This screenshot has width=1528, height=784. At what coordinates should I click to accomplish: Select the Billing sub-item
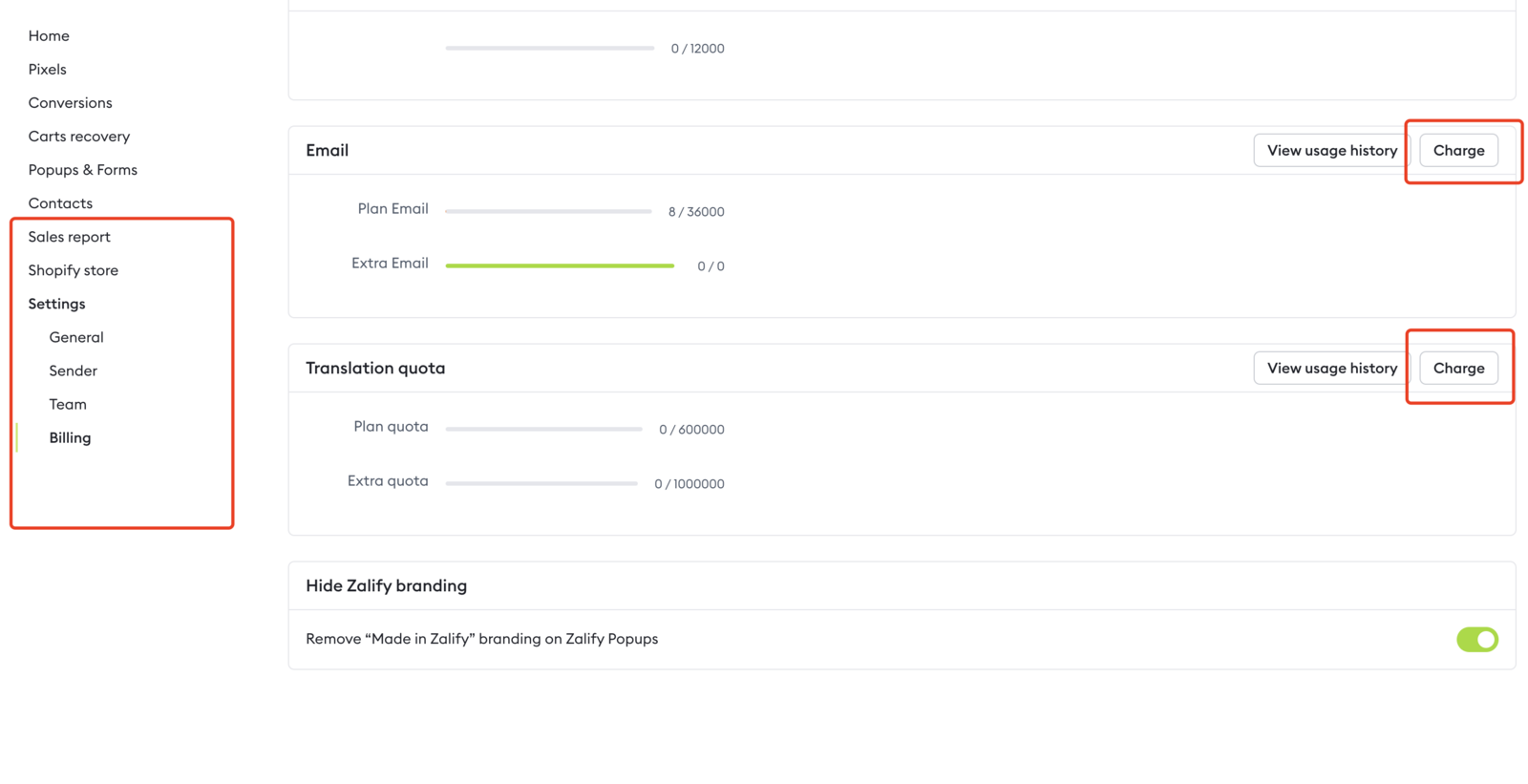[71, 437]
